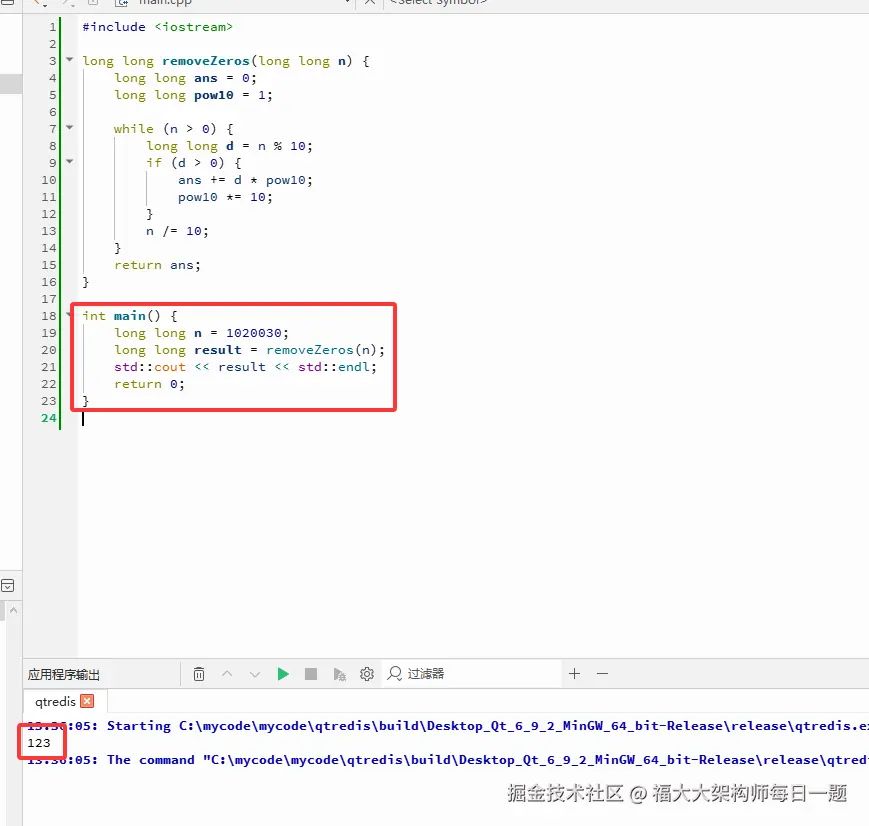This screenshot has height=826, width=869.
Task: Click the "removeZeros(n)" call on line 20
Action: [321, 350]
